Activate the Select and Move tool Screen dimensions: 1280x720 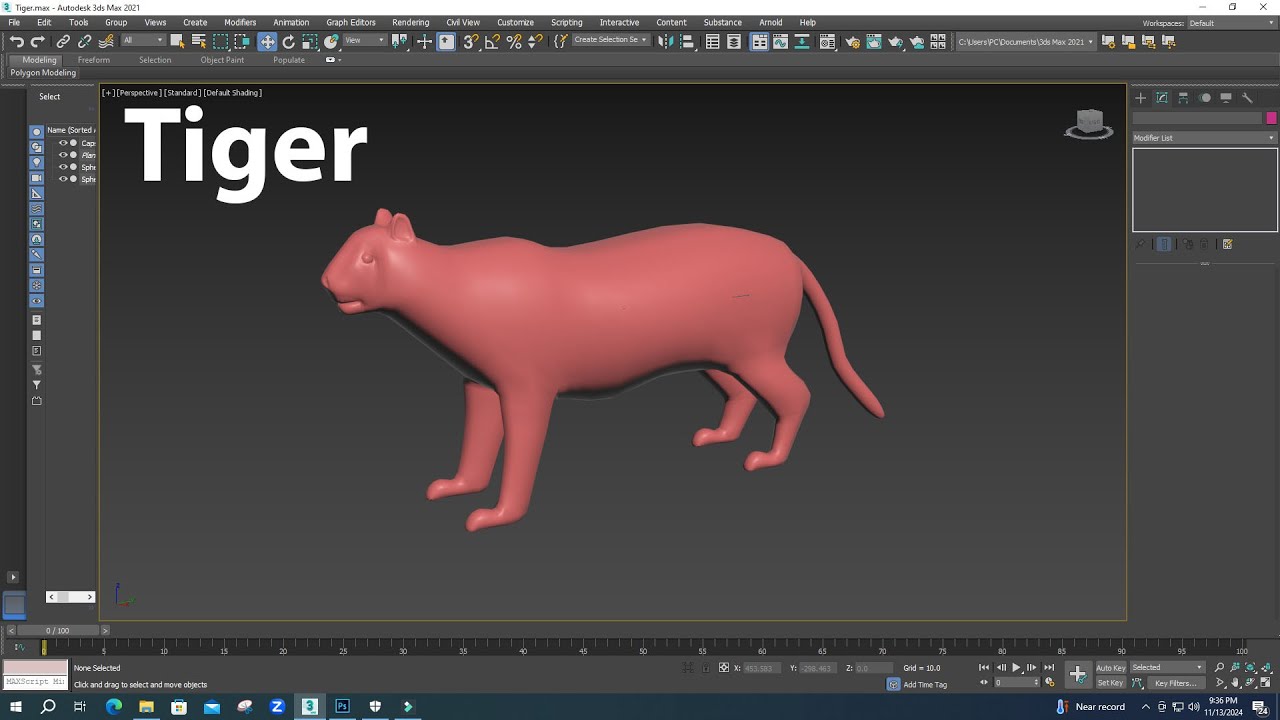coord(267,41)
